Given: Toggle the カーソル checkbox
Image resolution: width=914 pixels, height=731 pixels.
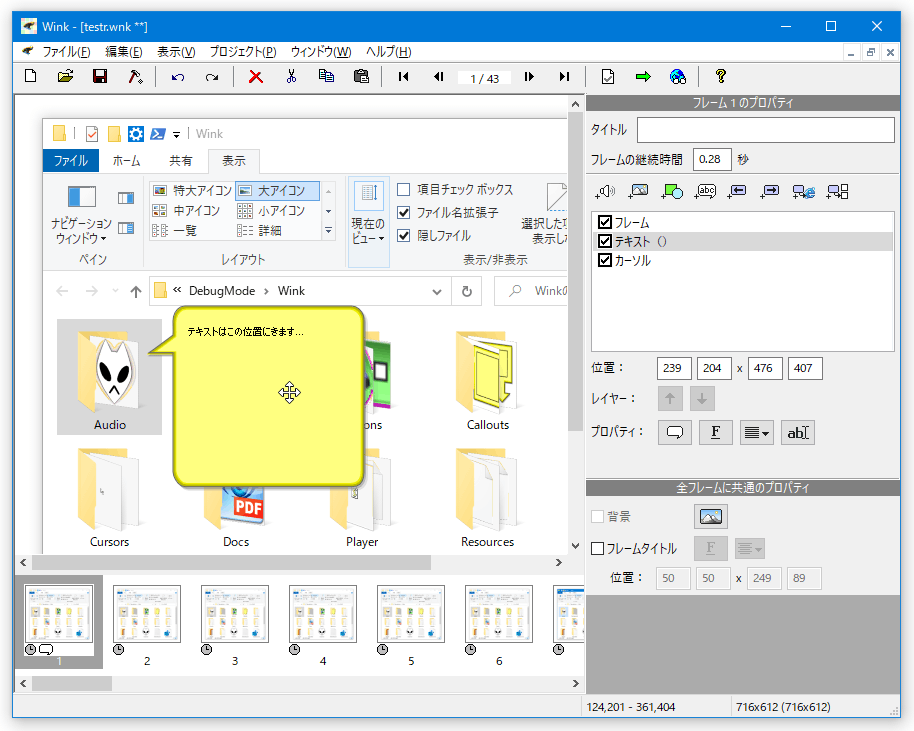Looking at the screenshot, I should (605, 260).
